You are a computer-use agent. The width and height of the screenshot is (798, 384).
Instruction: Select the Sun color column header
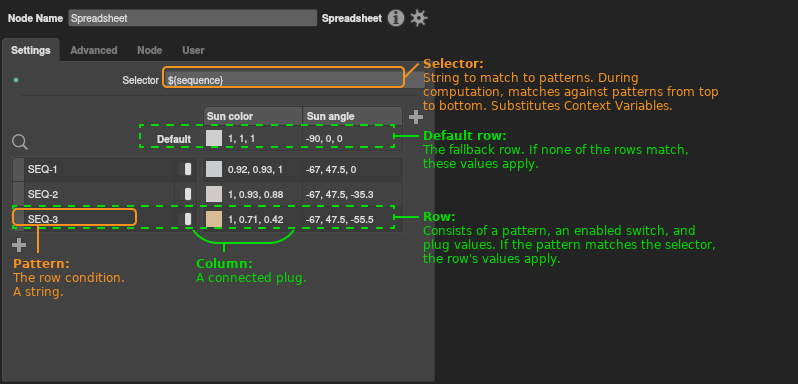tap(253, 116)
